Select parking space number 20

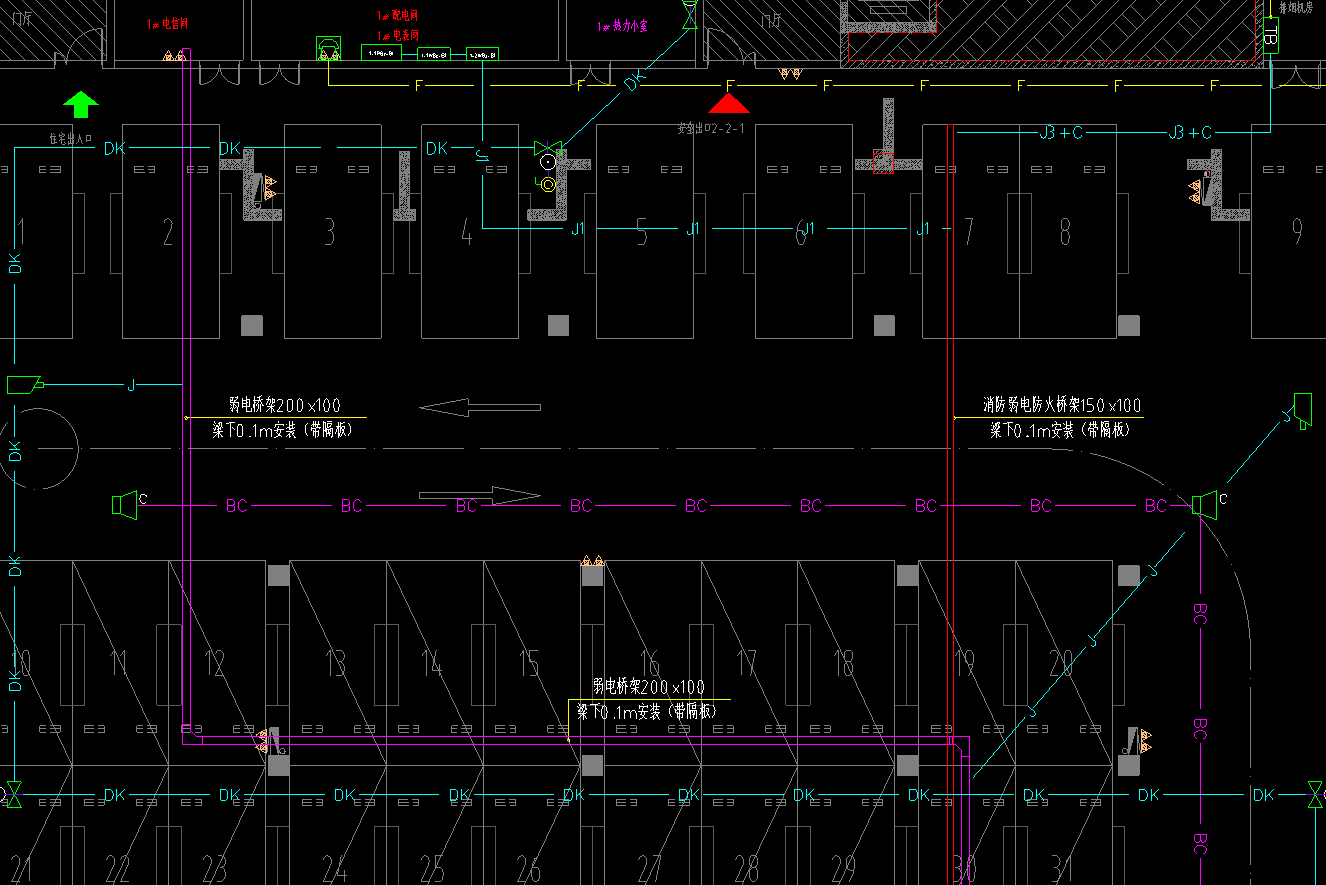[1062, 662]
